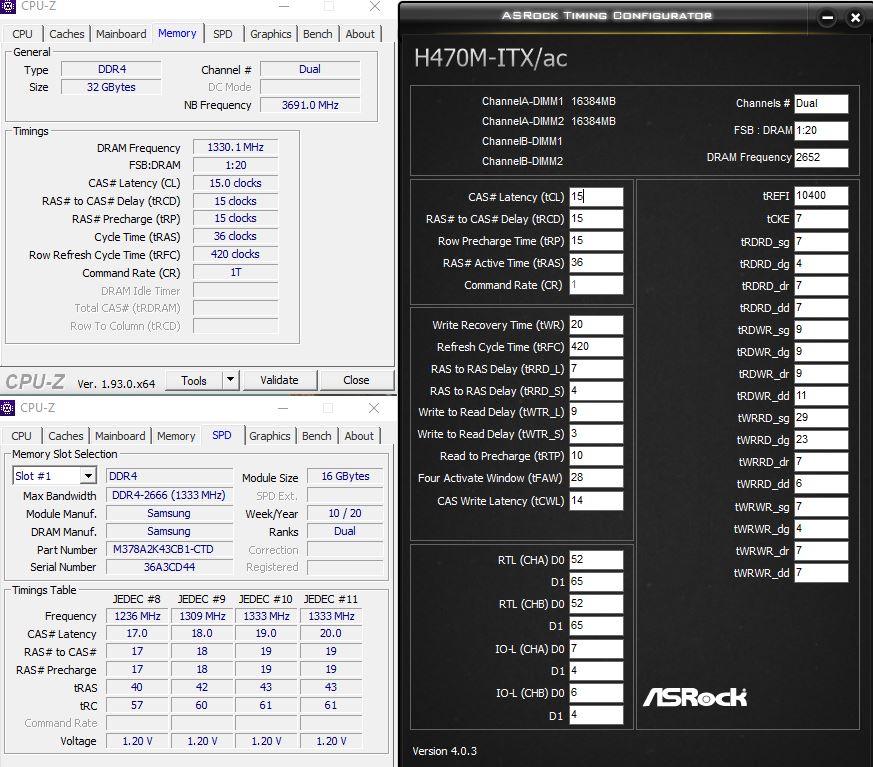Click the tWRRD_dg field showing 23

[x=821, y=440]
